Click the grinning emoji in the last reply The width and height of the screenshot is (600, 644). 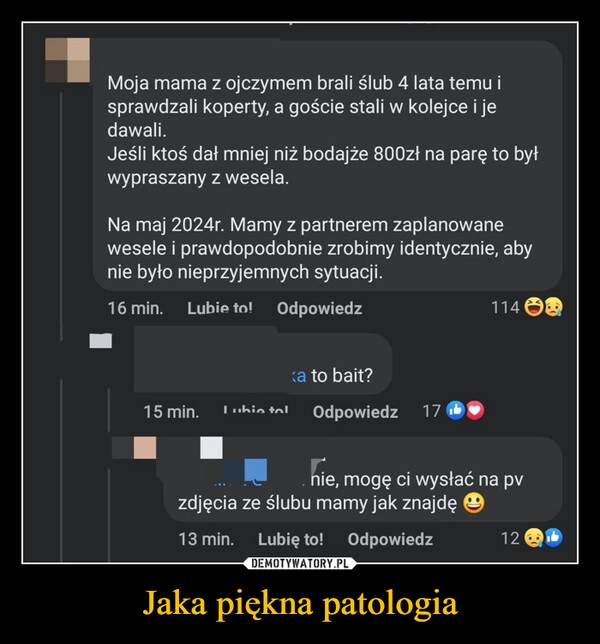tap(474, 504)
